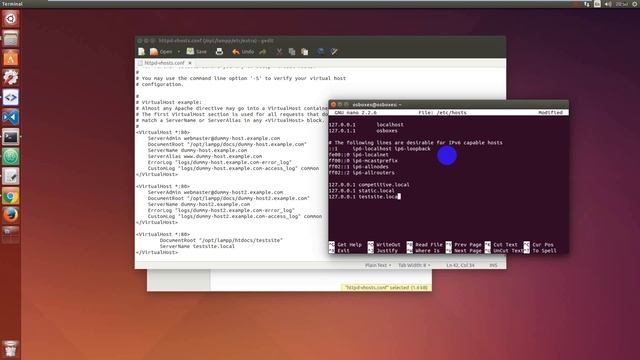Click 'httpd-vhosts.conf' selected status in file manager

click(386, 287)
